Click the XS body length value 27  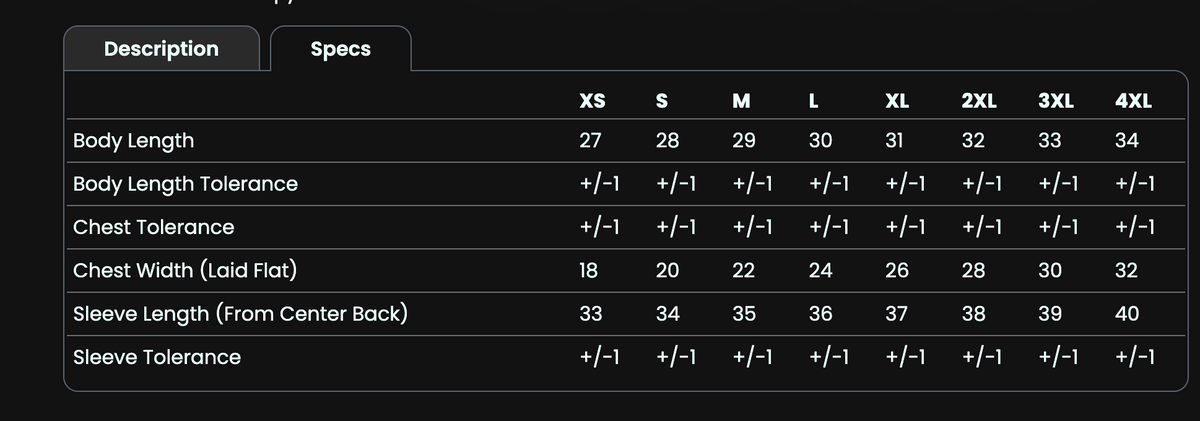(x=590, y=141)
